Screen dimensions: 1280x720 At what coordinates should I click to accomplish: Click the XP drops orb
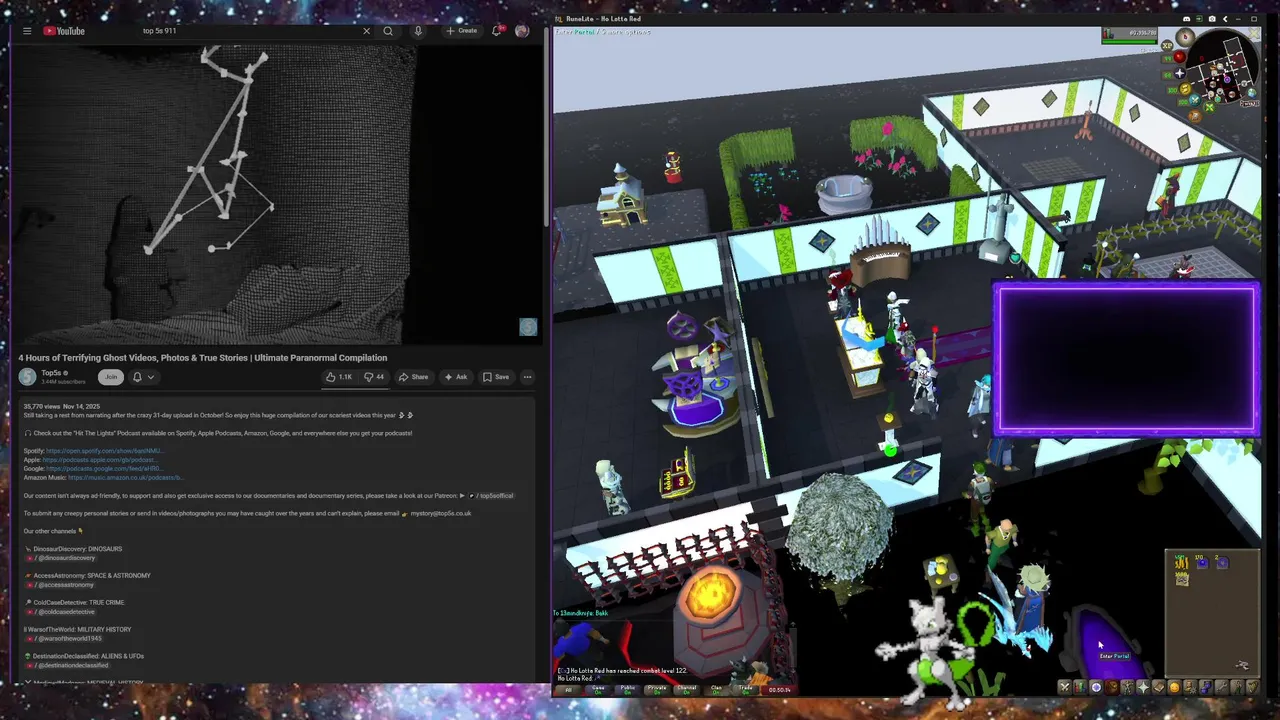tap(1167, 46)
